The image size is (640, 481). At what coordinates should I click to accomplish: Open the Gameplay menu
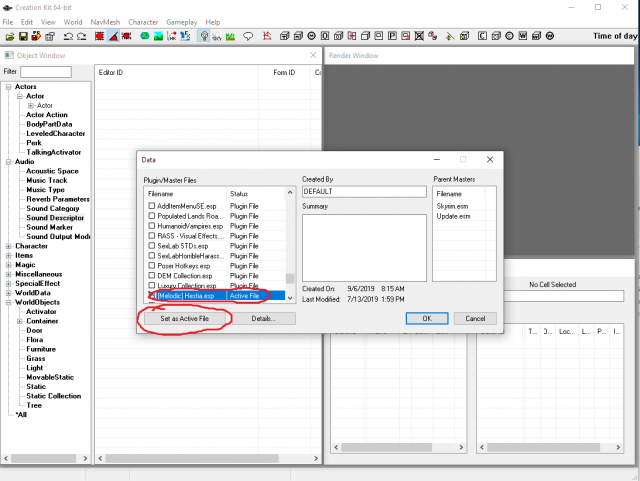point(183,21)
